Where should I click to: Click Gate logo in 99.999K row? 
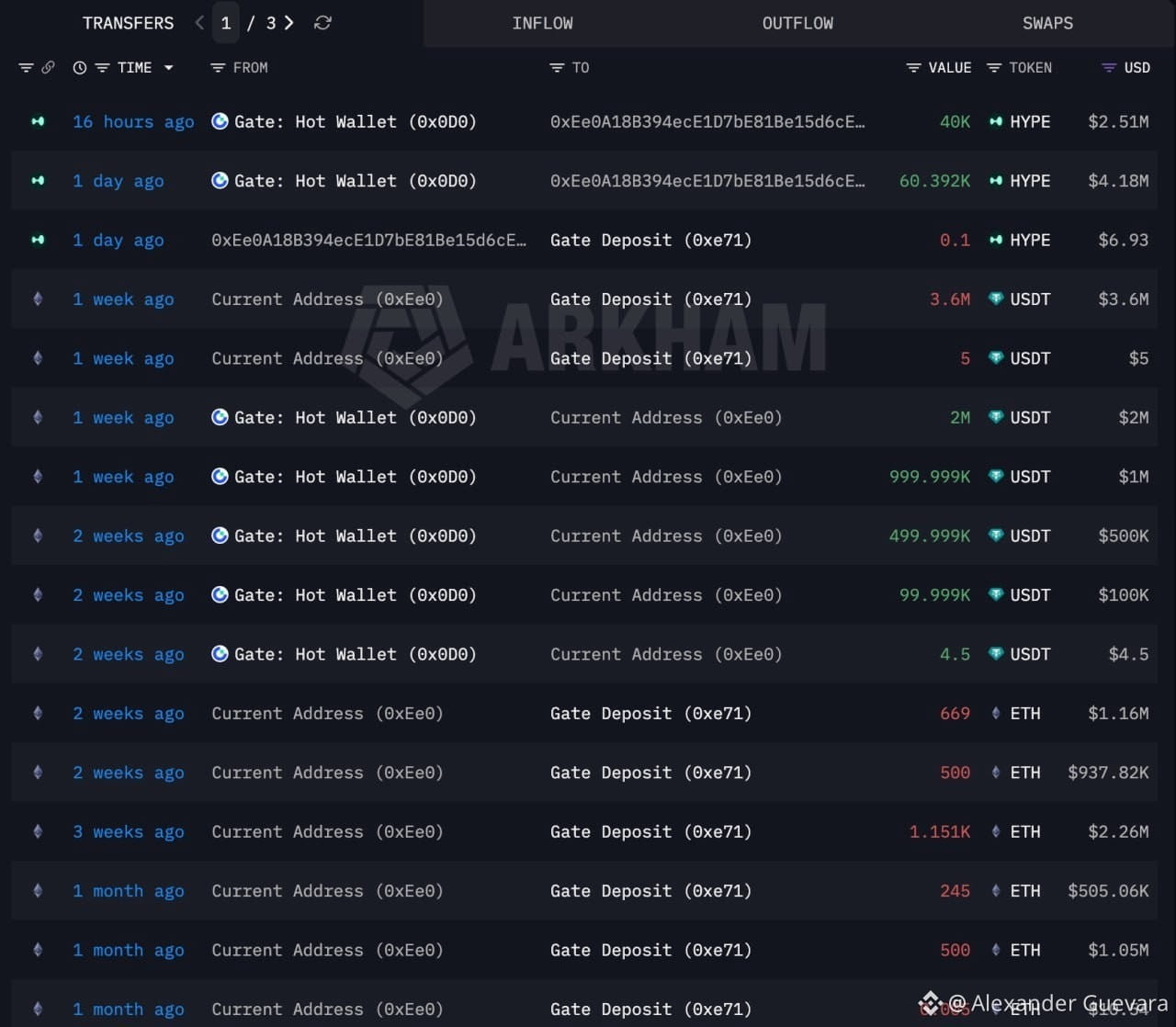220,594
